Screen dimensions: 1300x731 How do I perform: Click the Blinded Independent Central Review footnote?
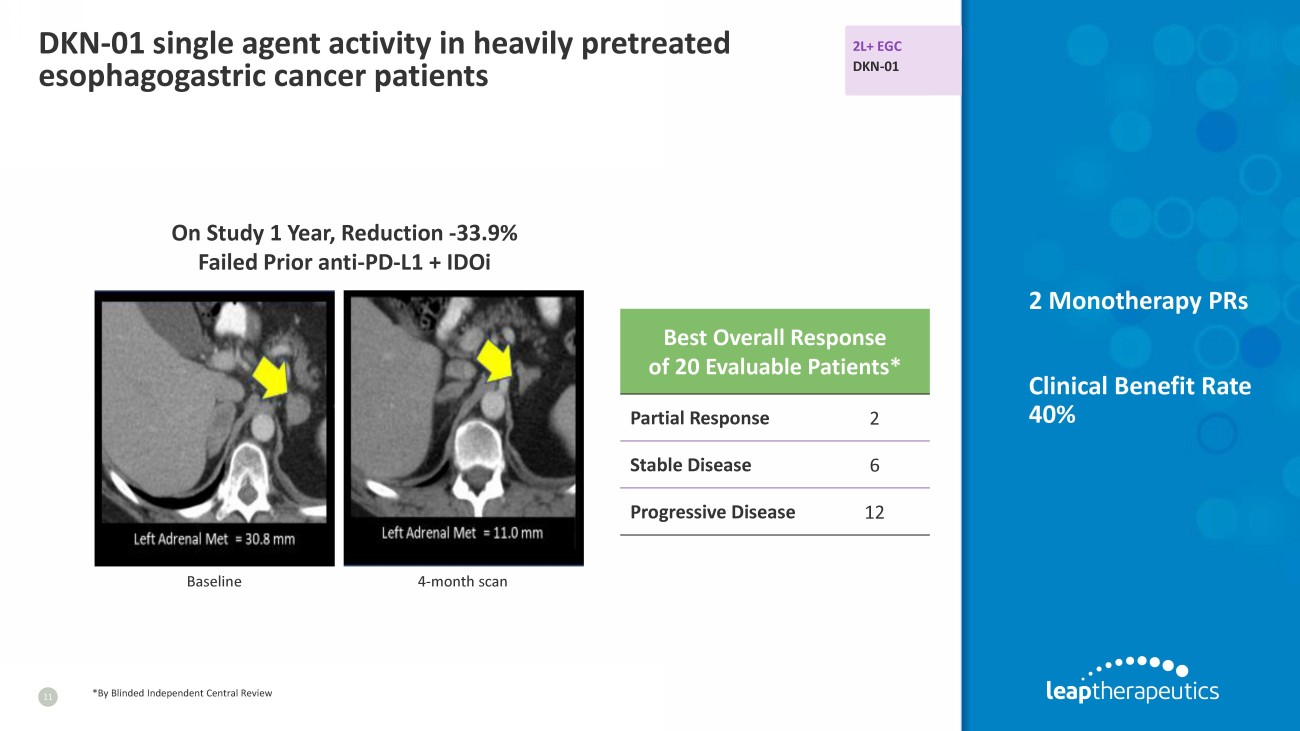(181, 693)
